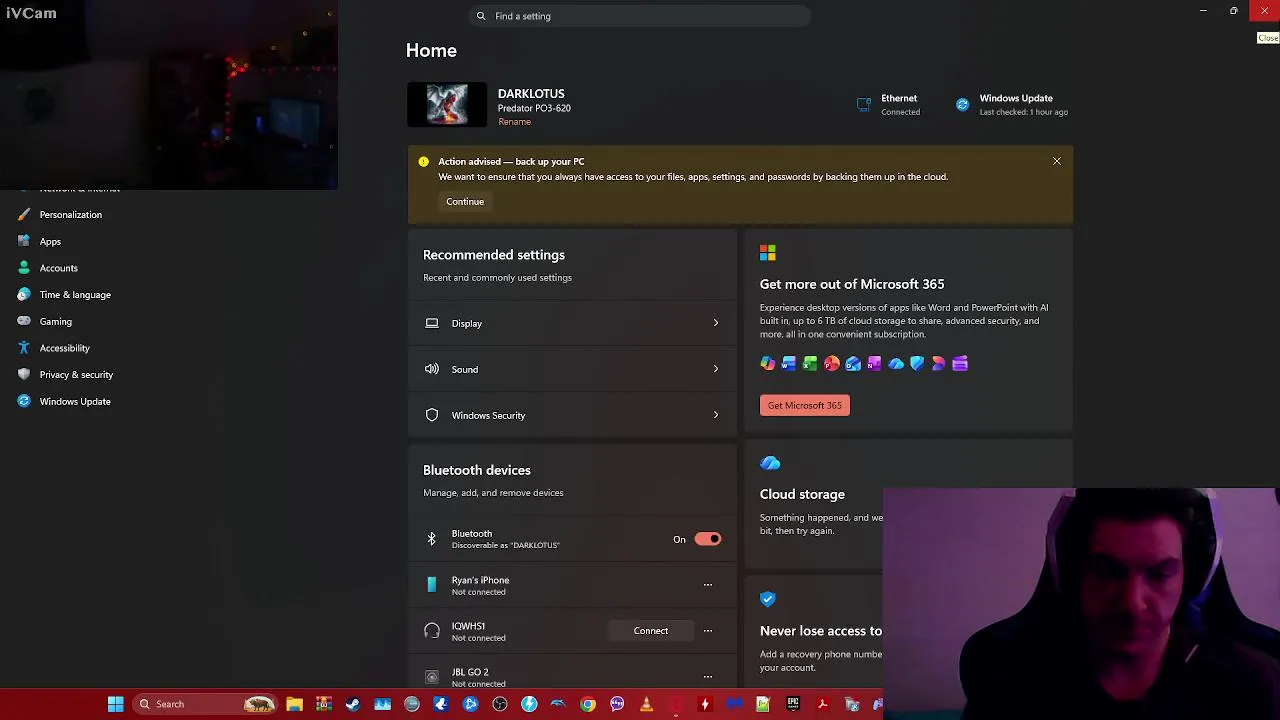
Task: Expand Sound recommended setting
Action: [572, 369]
